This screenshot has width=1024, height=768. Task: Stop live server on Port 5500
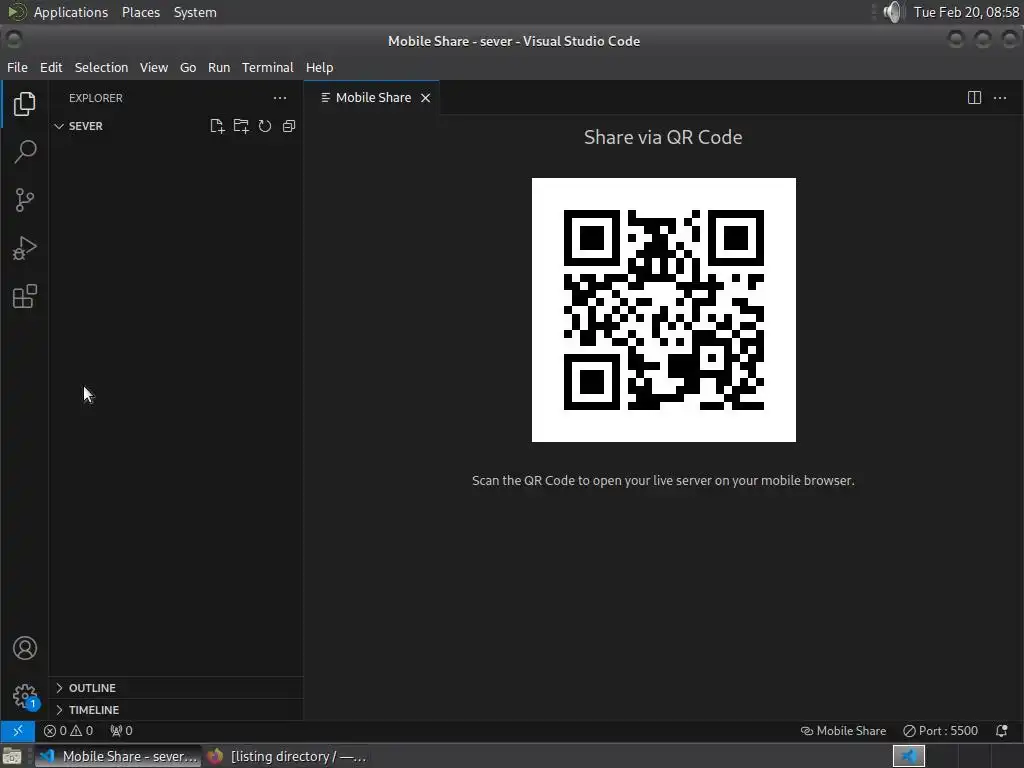[x=940, y=731]
